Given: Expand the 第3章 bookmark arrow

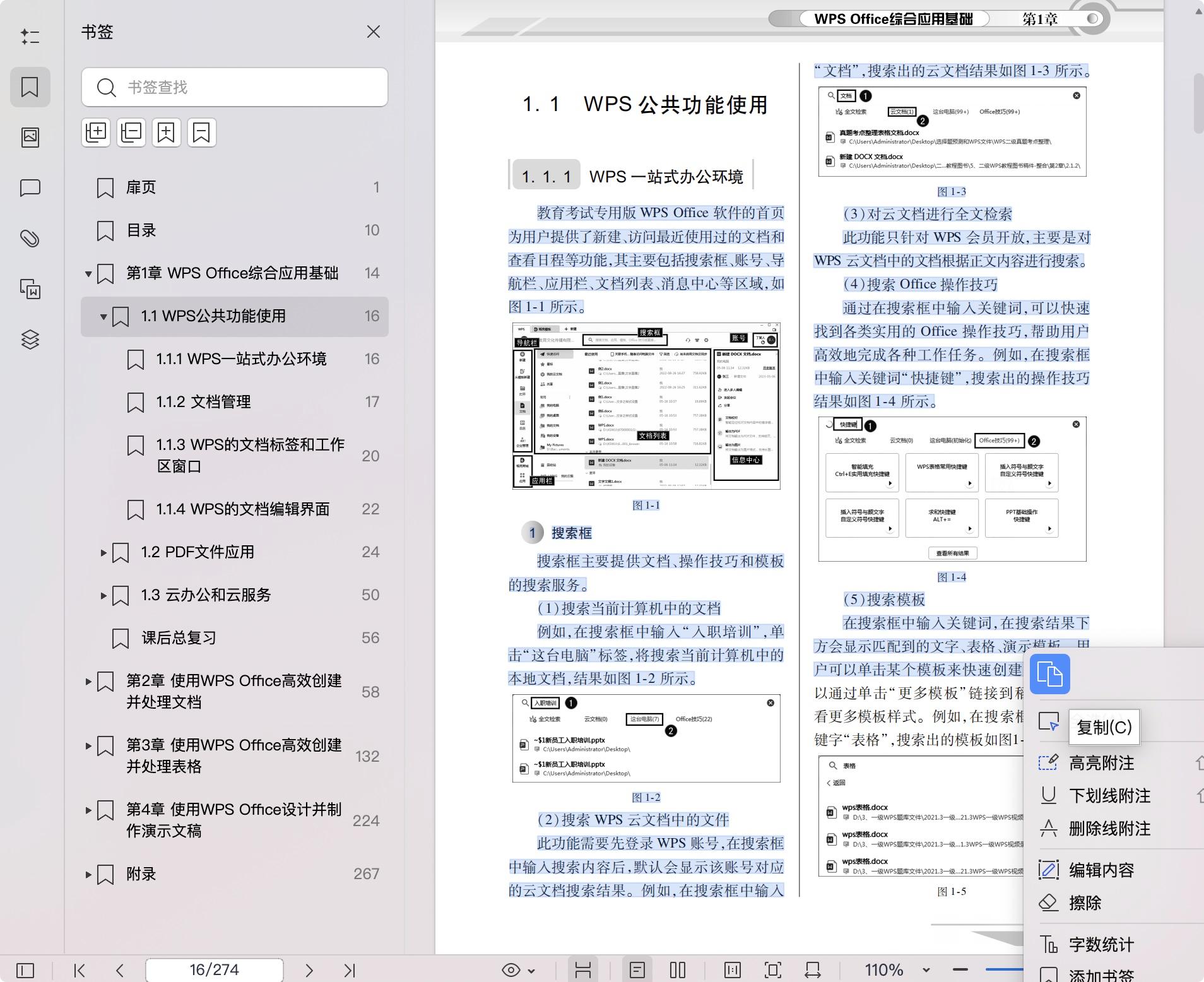Looking at the screenshot, I should [88, 746].
